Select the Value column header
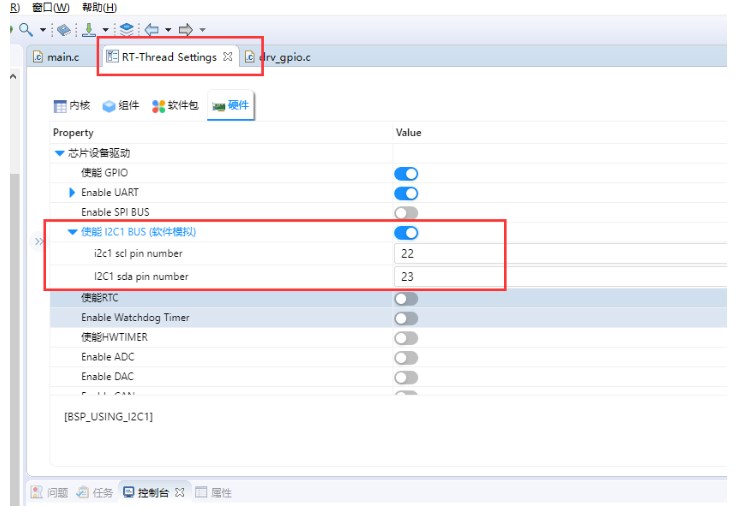 click(409, 133)
